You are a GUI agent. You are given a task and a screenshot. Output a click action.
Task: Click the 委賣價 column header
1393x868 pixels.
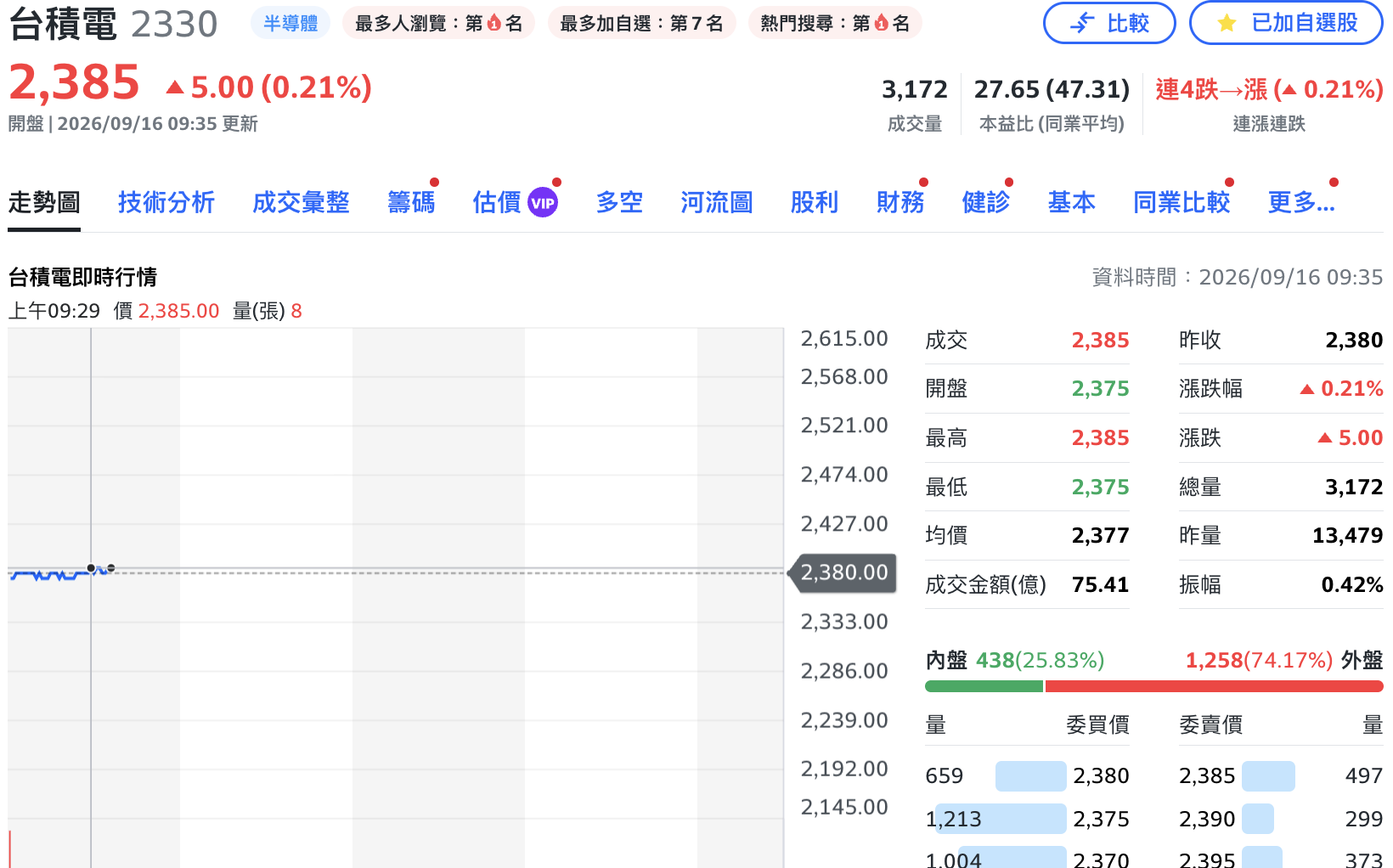point(1210,725)
